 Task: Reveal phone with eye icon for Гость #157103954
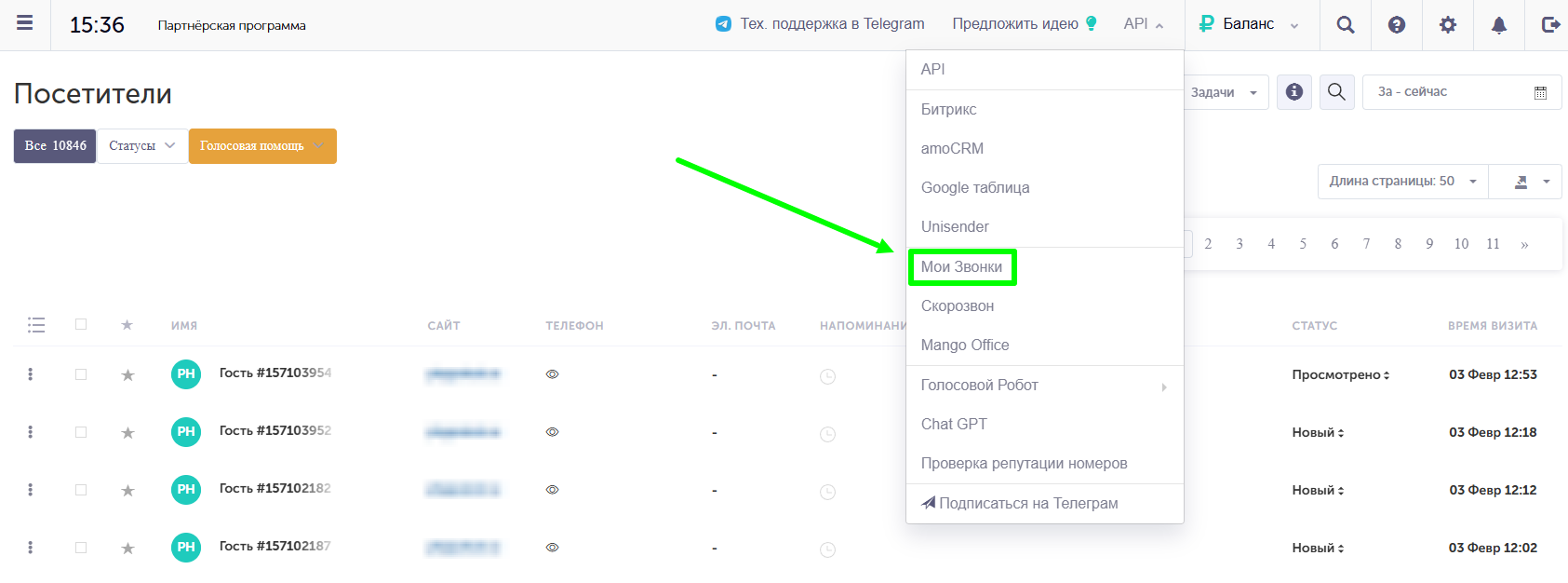click(x=552, y=374)
